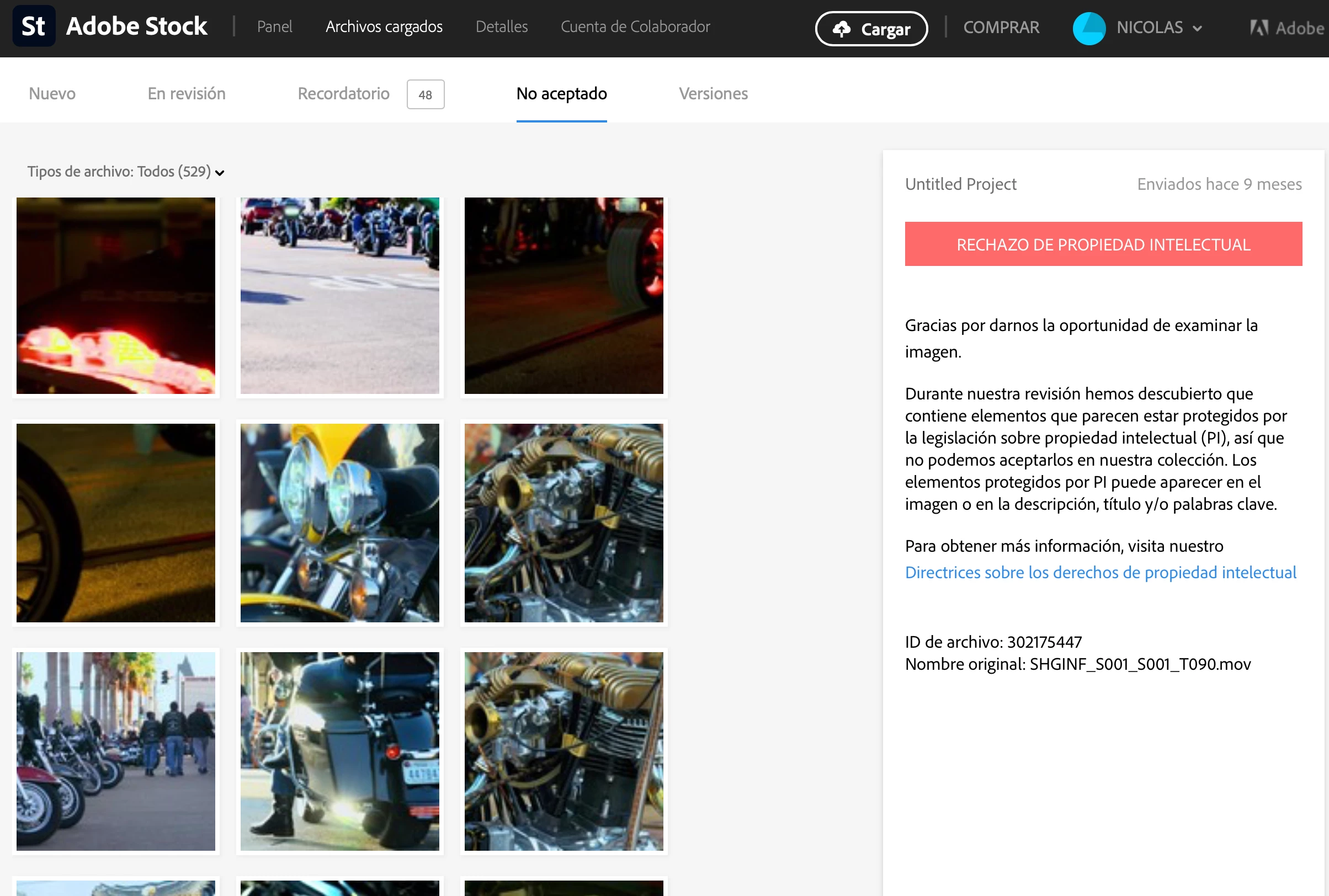Expand the NICOLAS account dropdown arrow
This screenshot has height=896, width=1329.
pyautogui.click(x=1198, y=29)
